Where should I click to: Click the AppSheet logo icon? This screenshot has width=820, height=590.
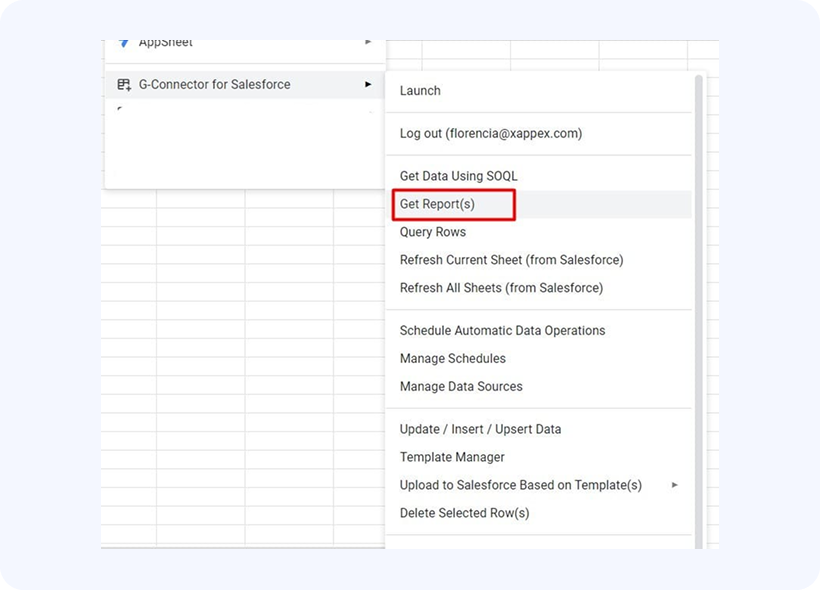124,44
